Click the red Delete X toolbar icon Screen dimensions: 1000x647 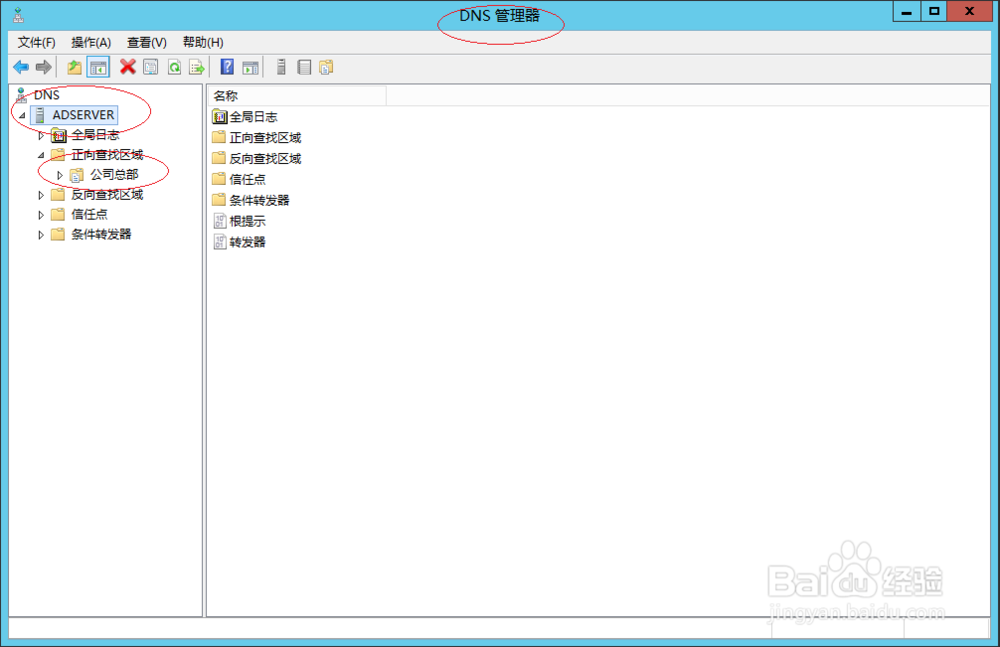click(x=126, y=66)
